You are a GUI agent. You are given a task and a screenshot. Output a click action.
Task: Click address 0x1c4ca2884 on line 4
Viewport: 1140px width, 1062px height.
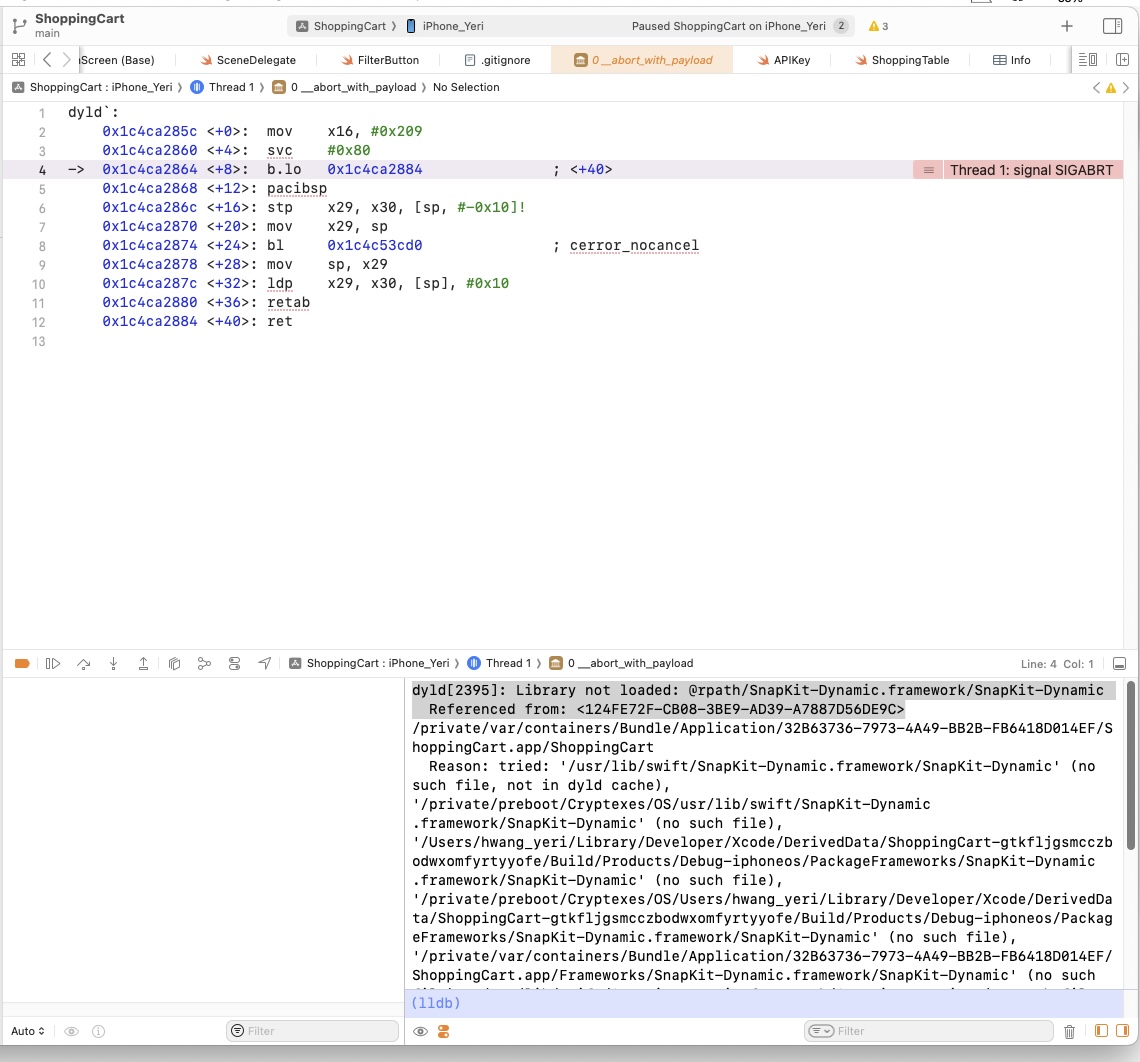pyautogui.click(x=374, y=169)
